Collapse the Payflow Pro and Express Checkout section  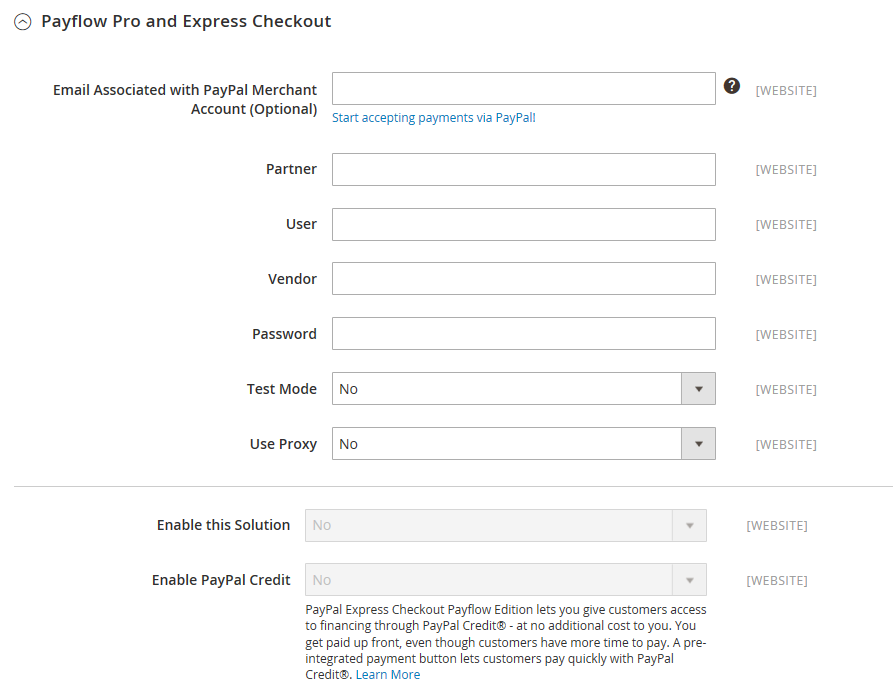(x=22, y=20)
